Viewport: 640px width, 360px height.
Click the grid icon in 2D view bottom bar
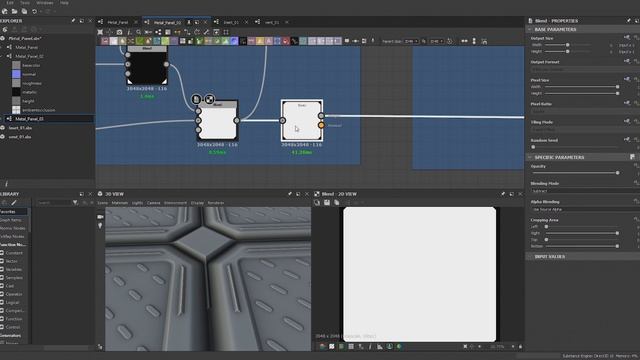351,347
